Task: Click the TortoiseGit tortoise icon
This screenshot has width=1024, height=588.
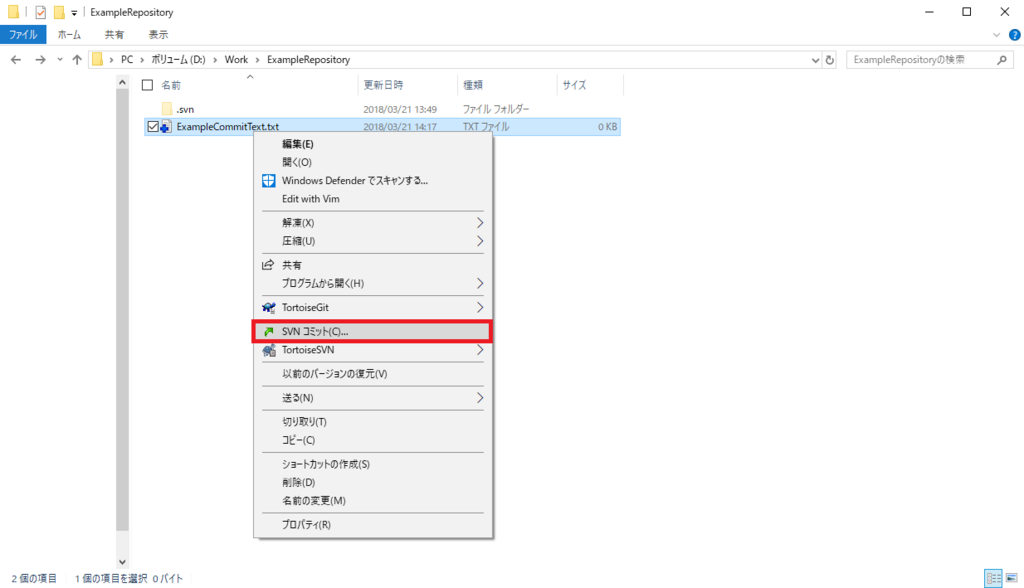Action: (x=268, y=307)
